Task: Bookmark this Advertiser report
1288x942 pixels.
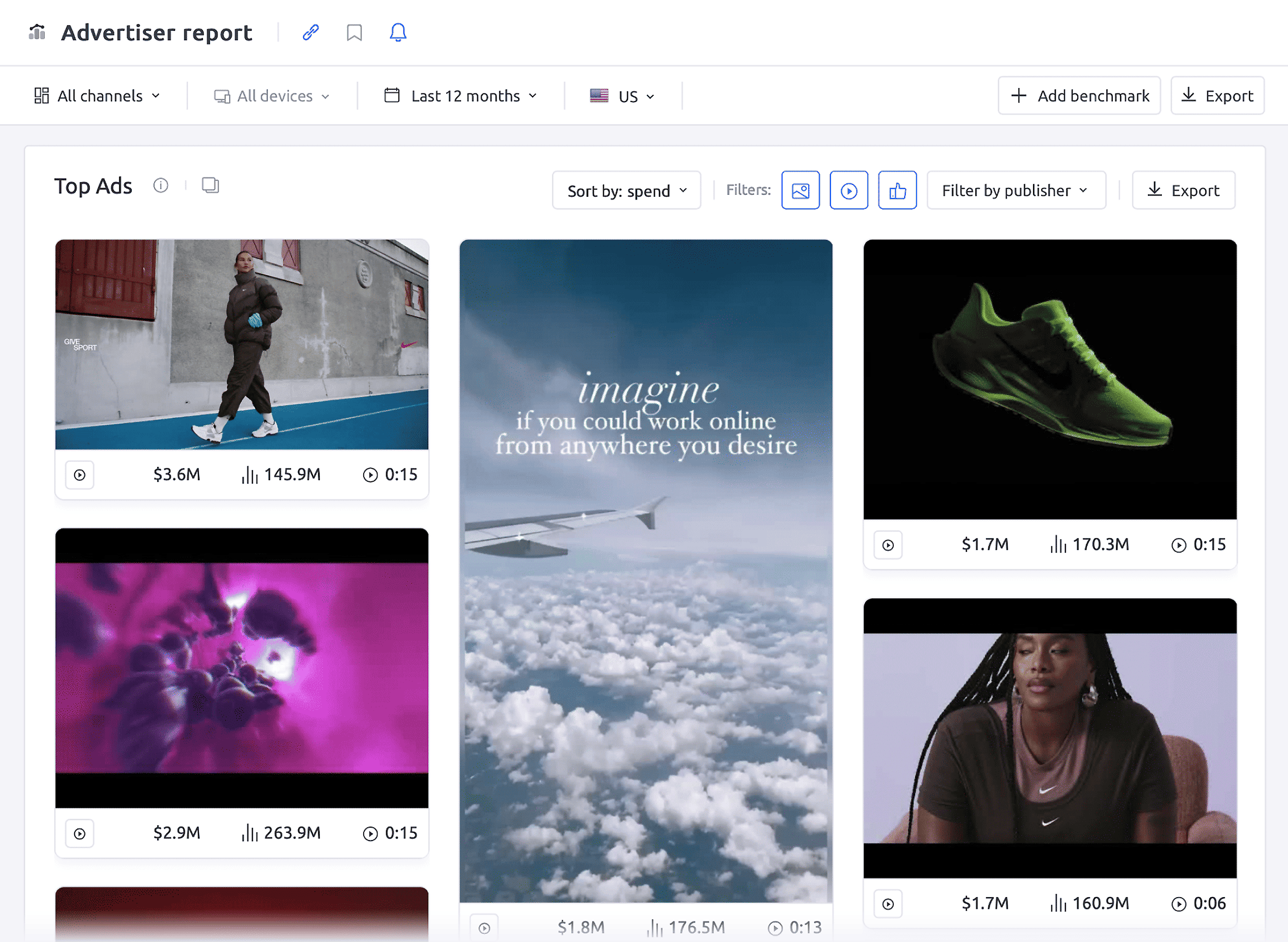Action: tap(354, 32)
